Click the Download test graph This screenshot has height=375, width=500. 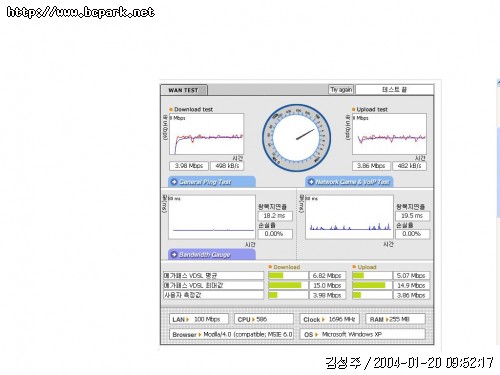[x=206, y=134]
